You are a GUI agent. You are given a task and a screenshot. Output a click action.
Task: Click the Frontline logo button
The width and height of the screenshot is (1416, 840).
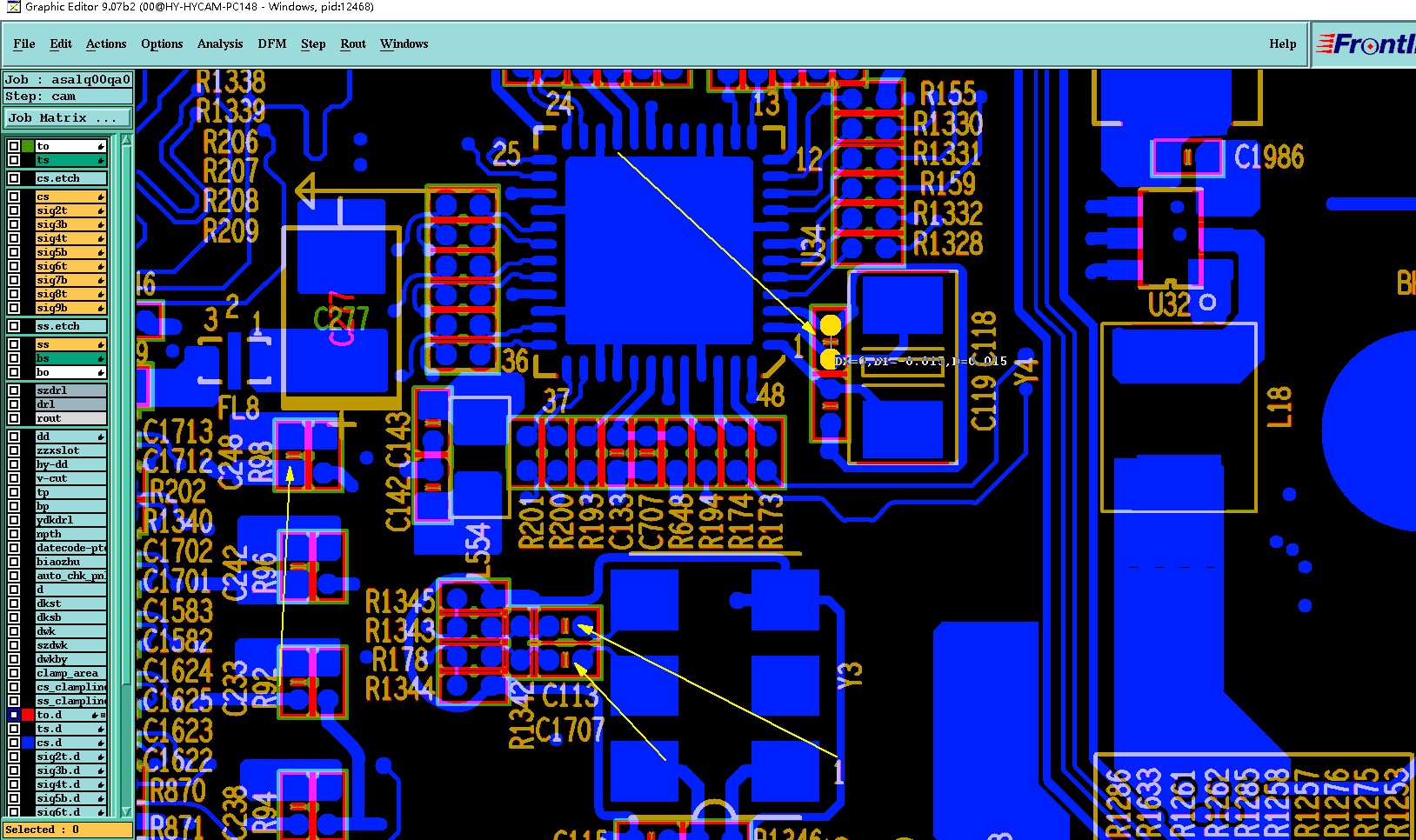(1365, 43)
